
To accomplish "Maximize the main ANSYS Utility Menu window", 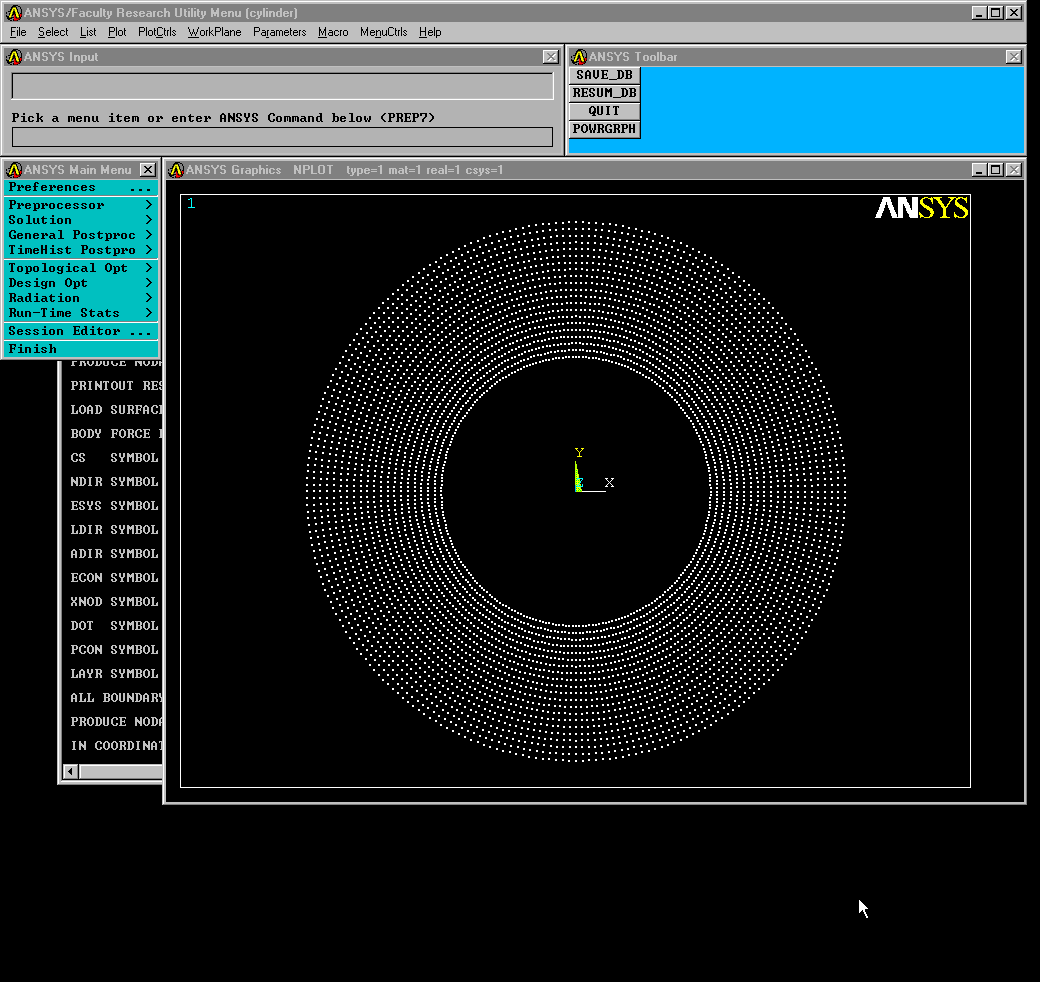I will coord(996,13).
